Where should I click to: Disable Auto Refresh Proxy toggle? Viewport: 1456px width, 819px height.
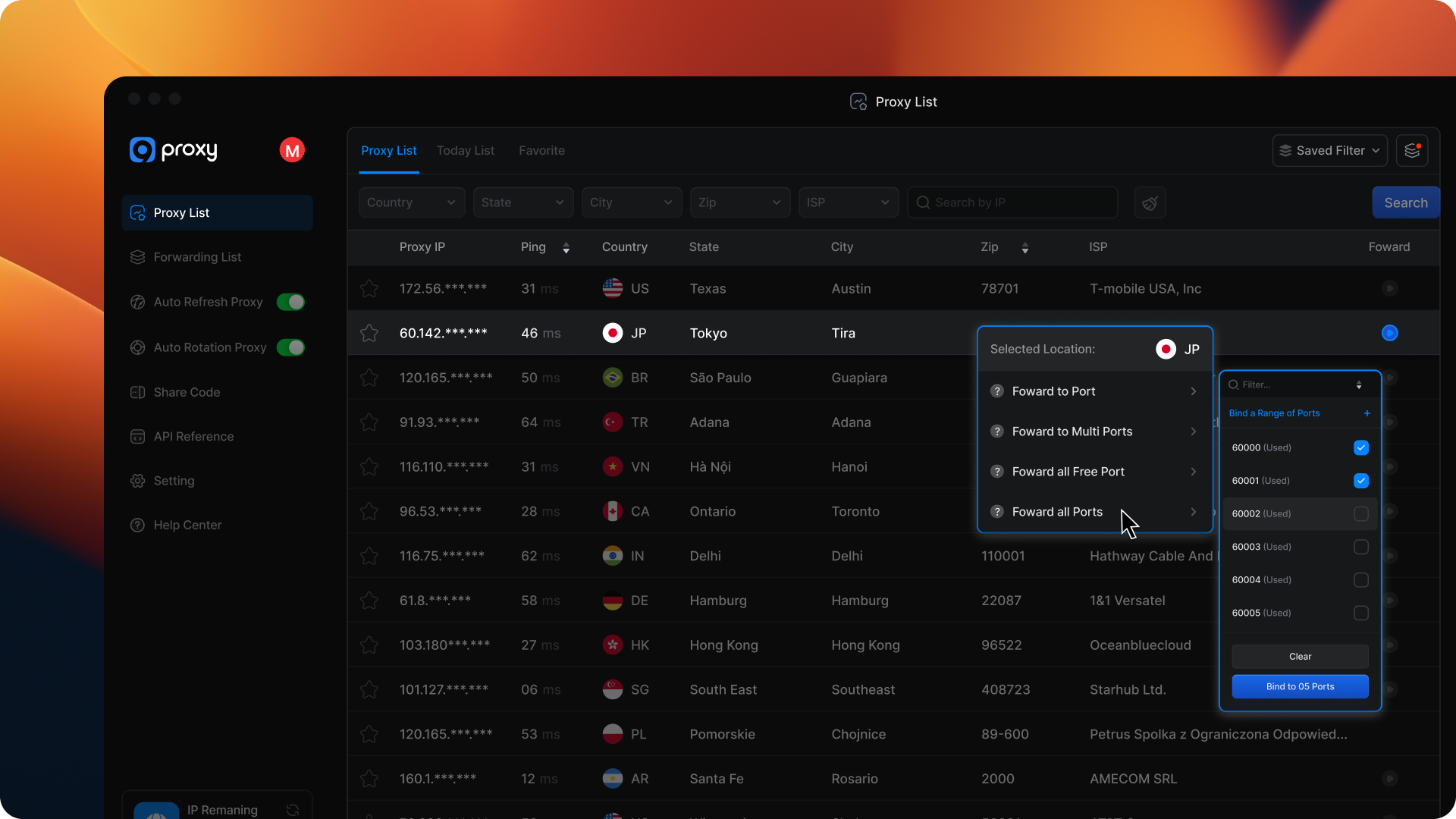[x=290, y=302]
